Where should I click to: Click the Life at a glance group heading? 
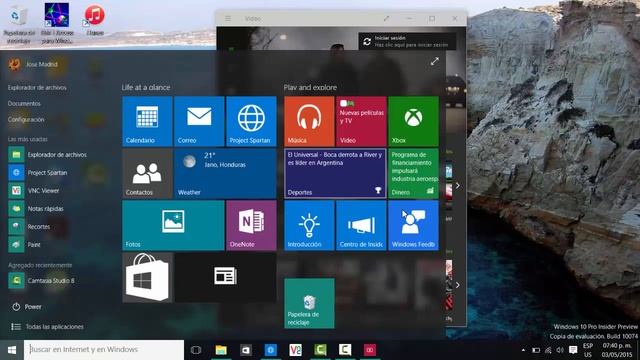(146, 87)
